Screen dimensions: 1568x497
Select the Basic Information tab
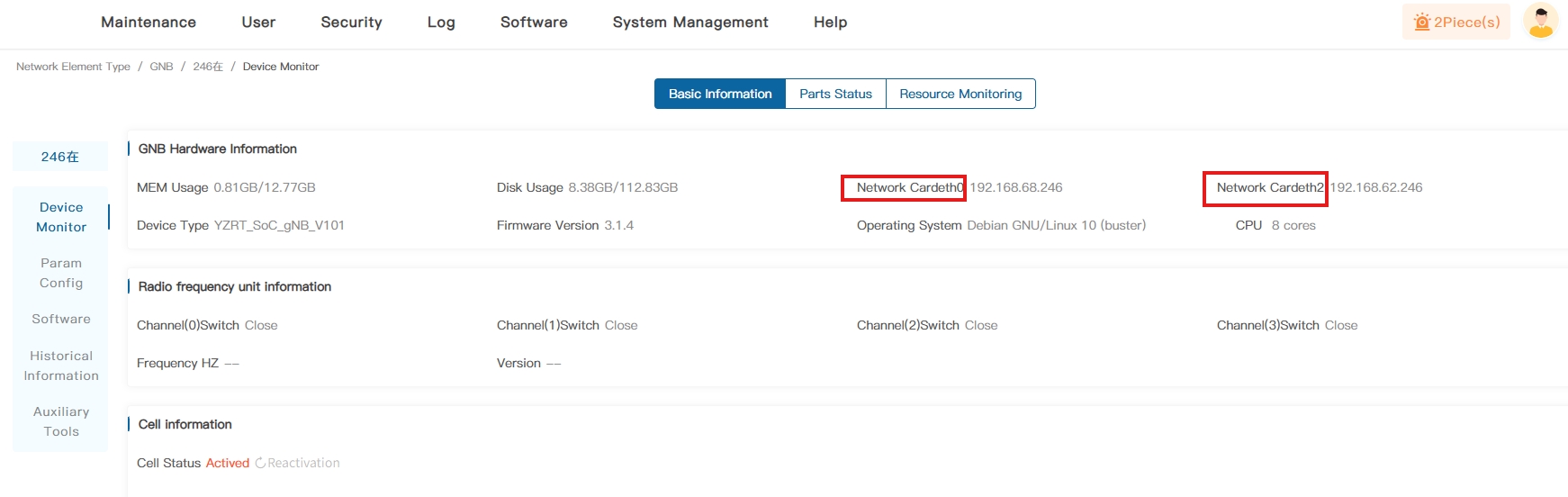click(720, 94)
